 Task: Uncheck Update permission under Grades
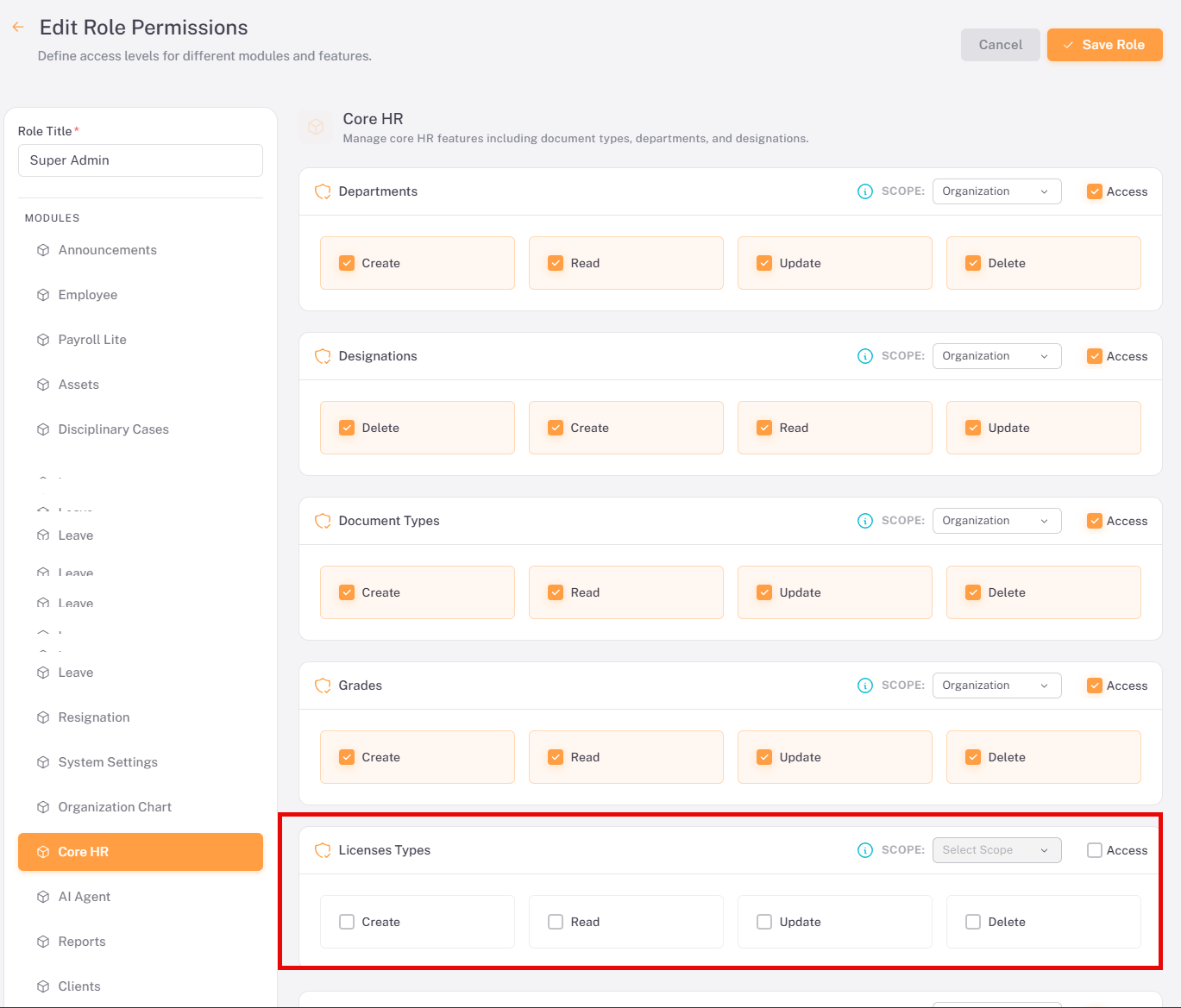(x=764, y=757)
